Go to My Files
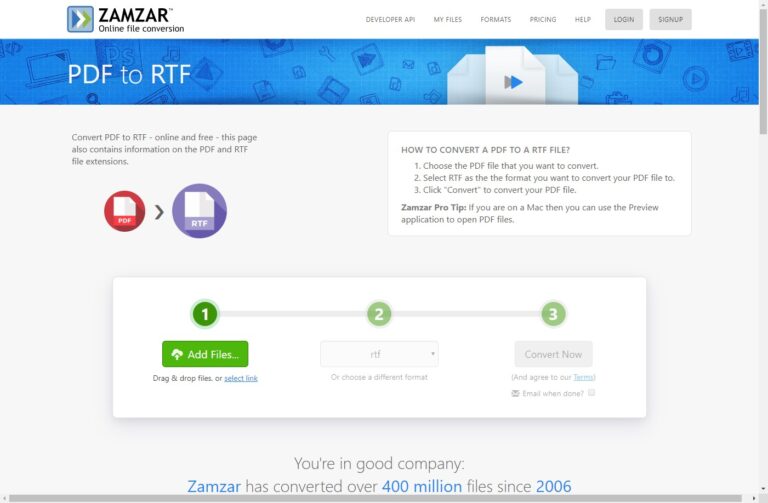 (x=448, y=20)
